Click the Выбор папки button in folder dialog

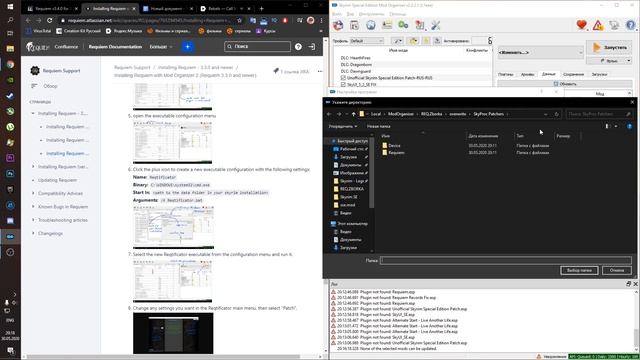click(x=579, y=270)
